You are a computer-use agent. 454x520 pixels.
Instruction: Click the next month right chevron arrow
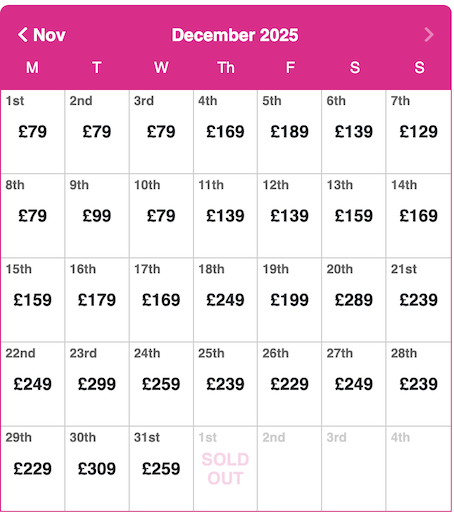click(429, 35)
